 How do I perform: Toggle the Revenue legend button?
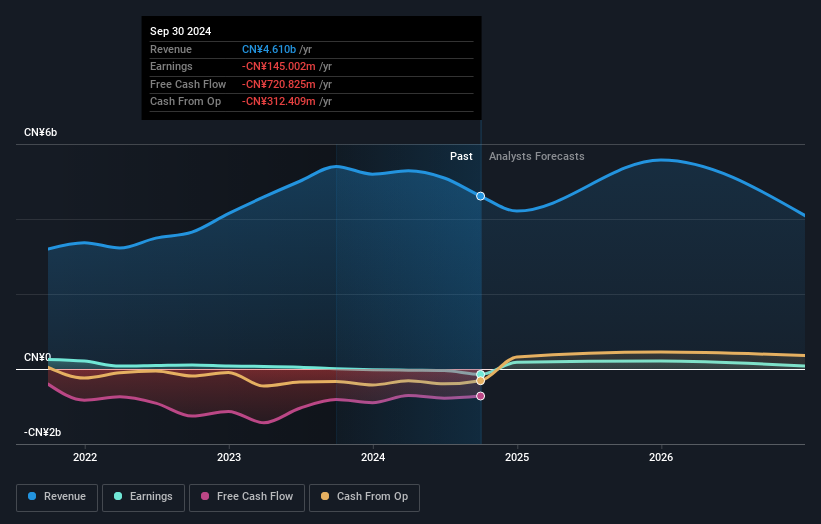click(57, 497)
